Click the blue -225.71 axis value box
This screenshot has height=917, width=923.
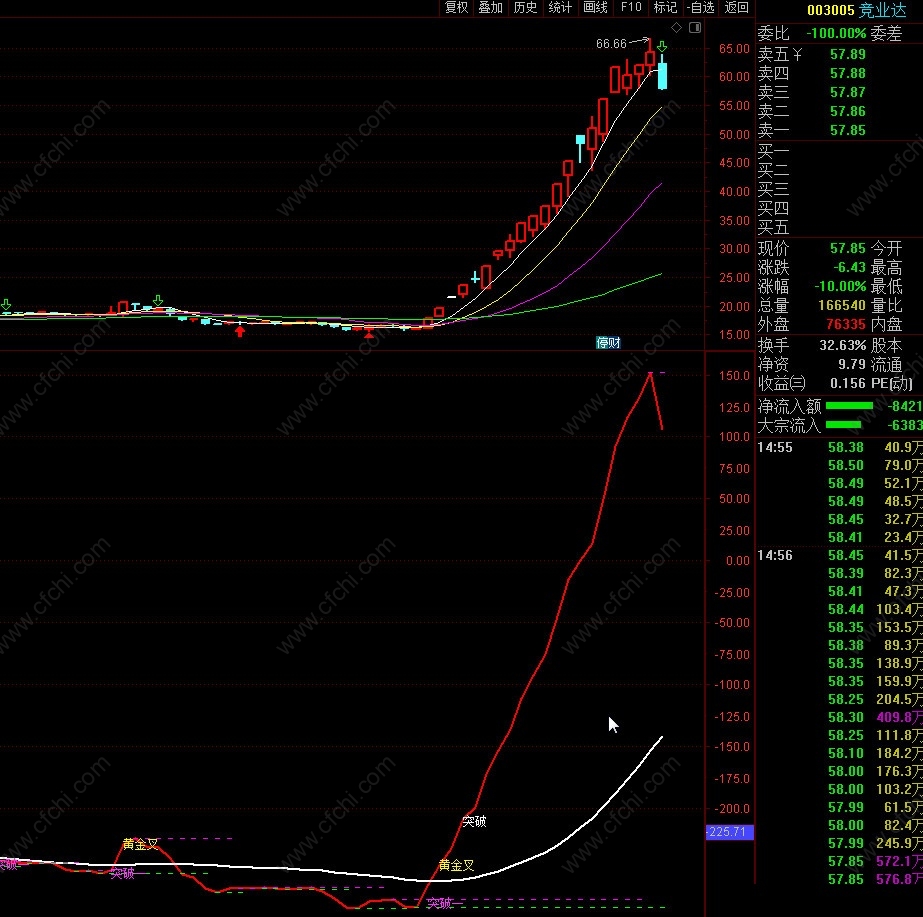(x=729, y=832)
